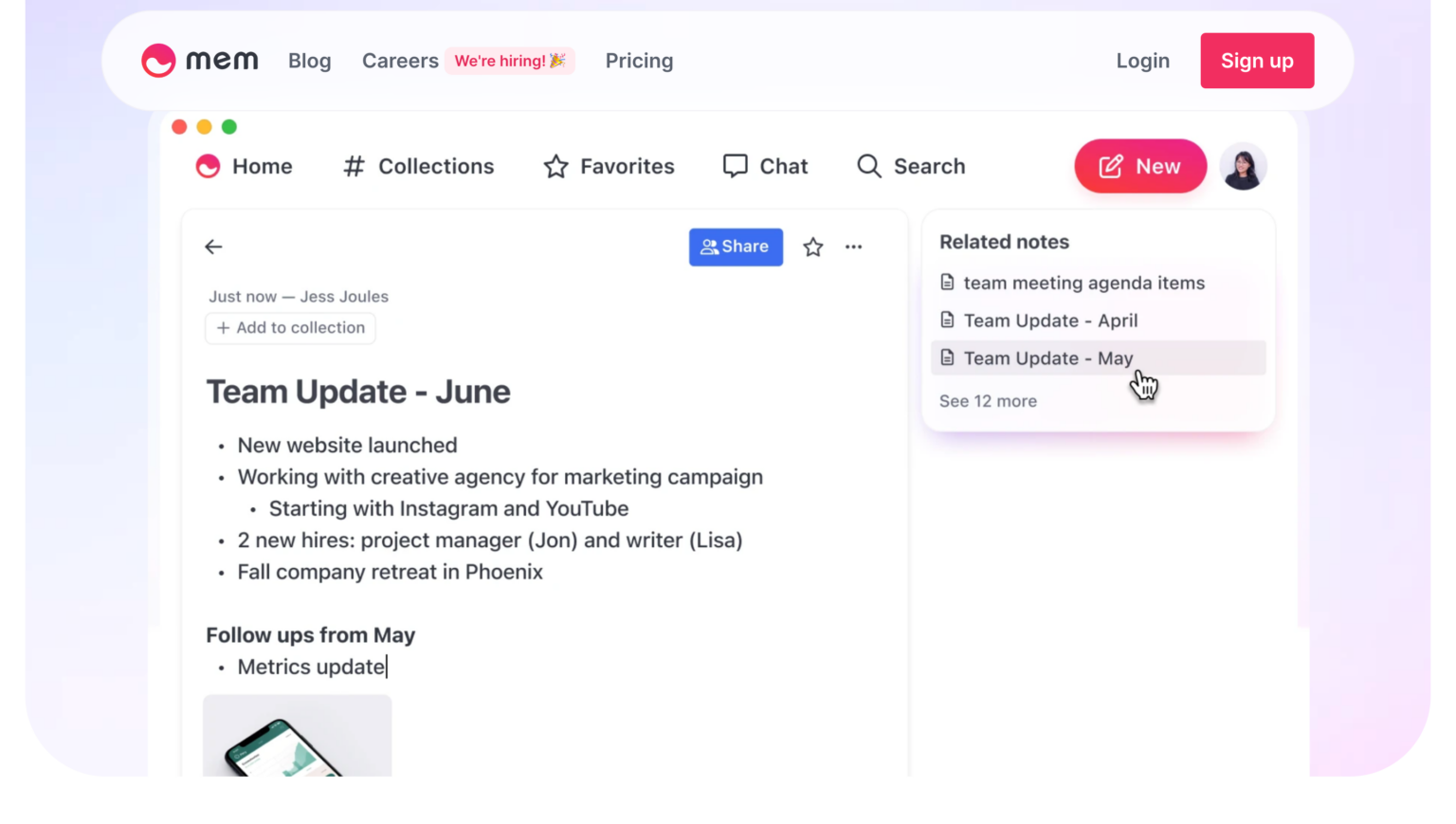
Task: Create a New note
Action: [x=1140, y=166]
